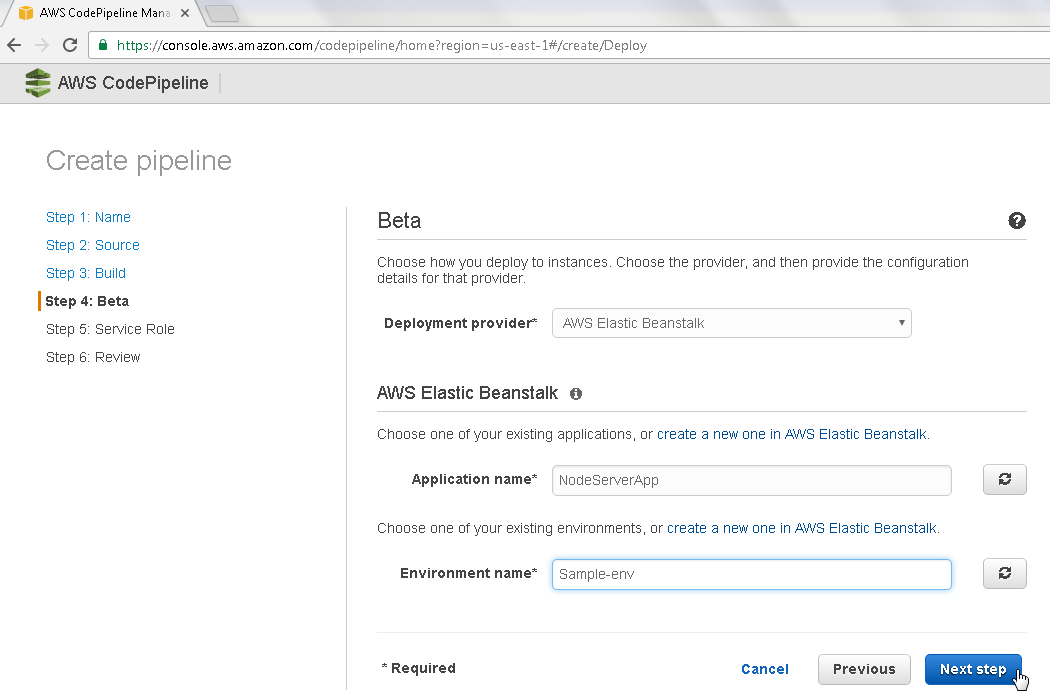Reload the page with the refresh icon
The width and height of the screenshot is (1050, 693).
(70, 46)
